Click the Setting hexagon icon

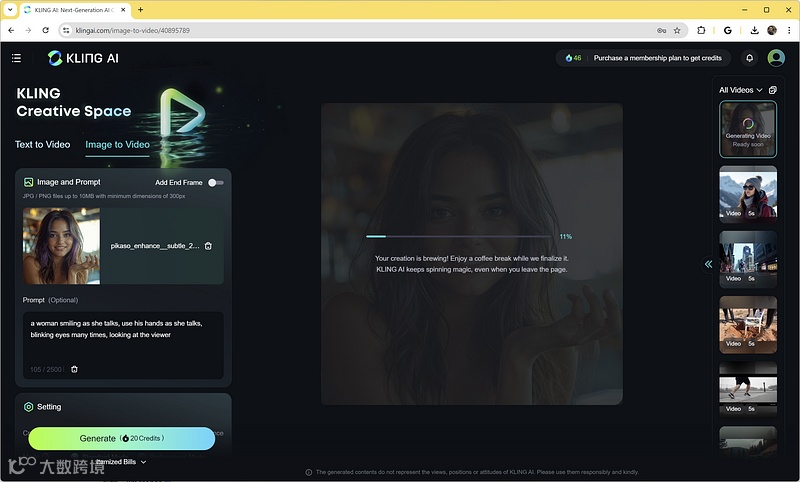coord(29,407)
